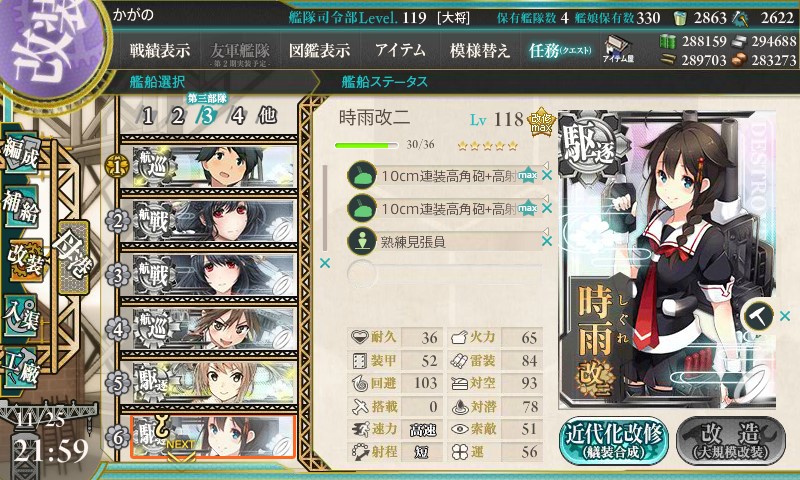
Task: Click empty fourth equipment slot
Action: pos(444,274)
